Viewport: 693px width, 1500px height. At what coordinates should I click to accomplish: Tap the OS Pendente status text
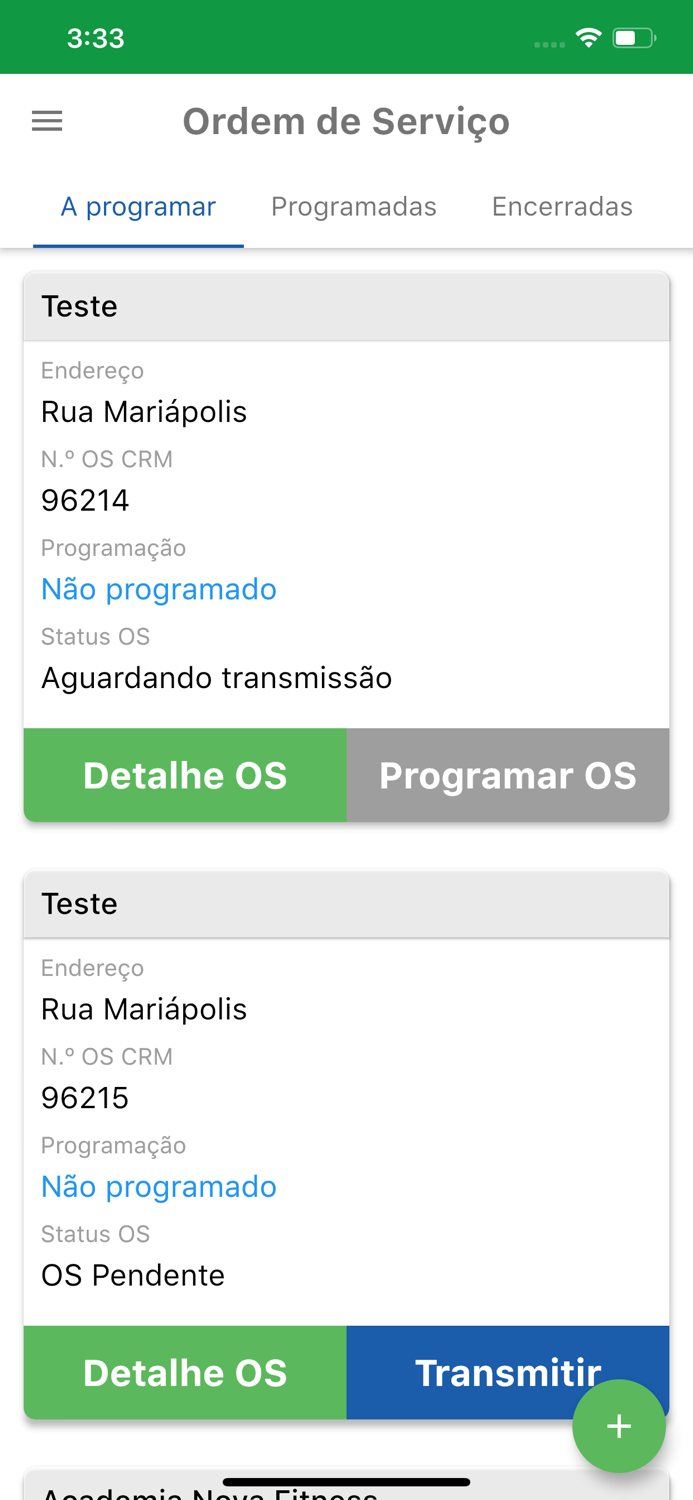click(133, 1274)
